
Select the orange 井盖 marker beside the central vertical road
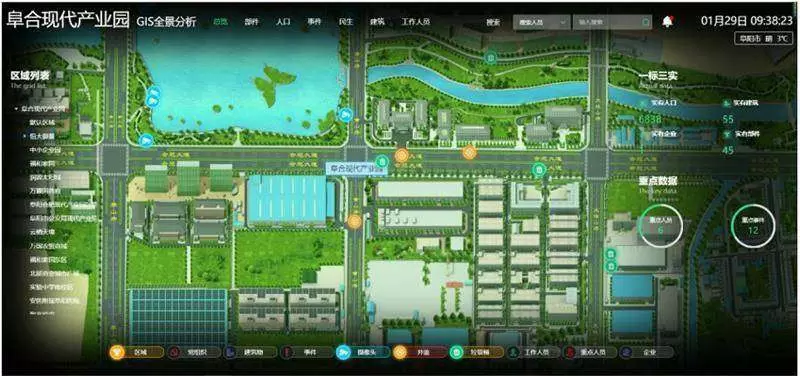point(354,221)
